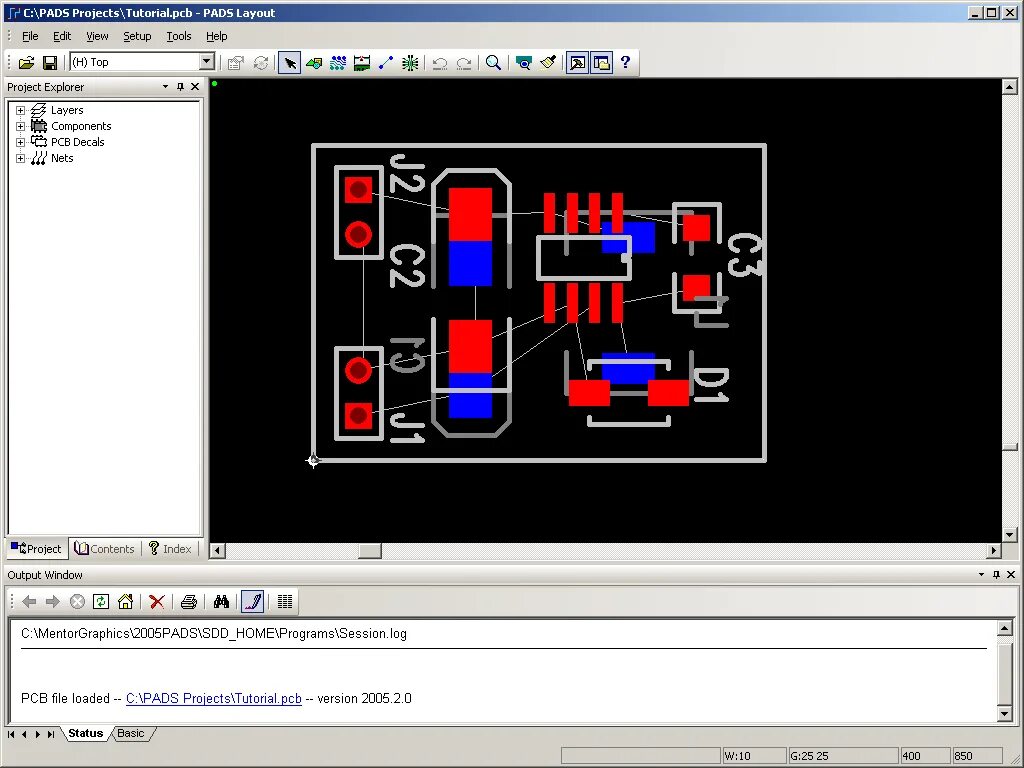1024x768 pixels.
Task: Click the binoculars Find icon
Action: 221,601
